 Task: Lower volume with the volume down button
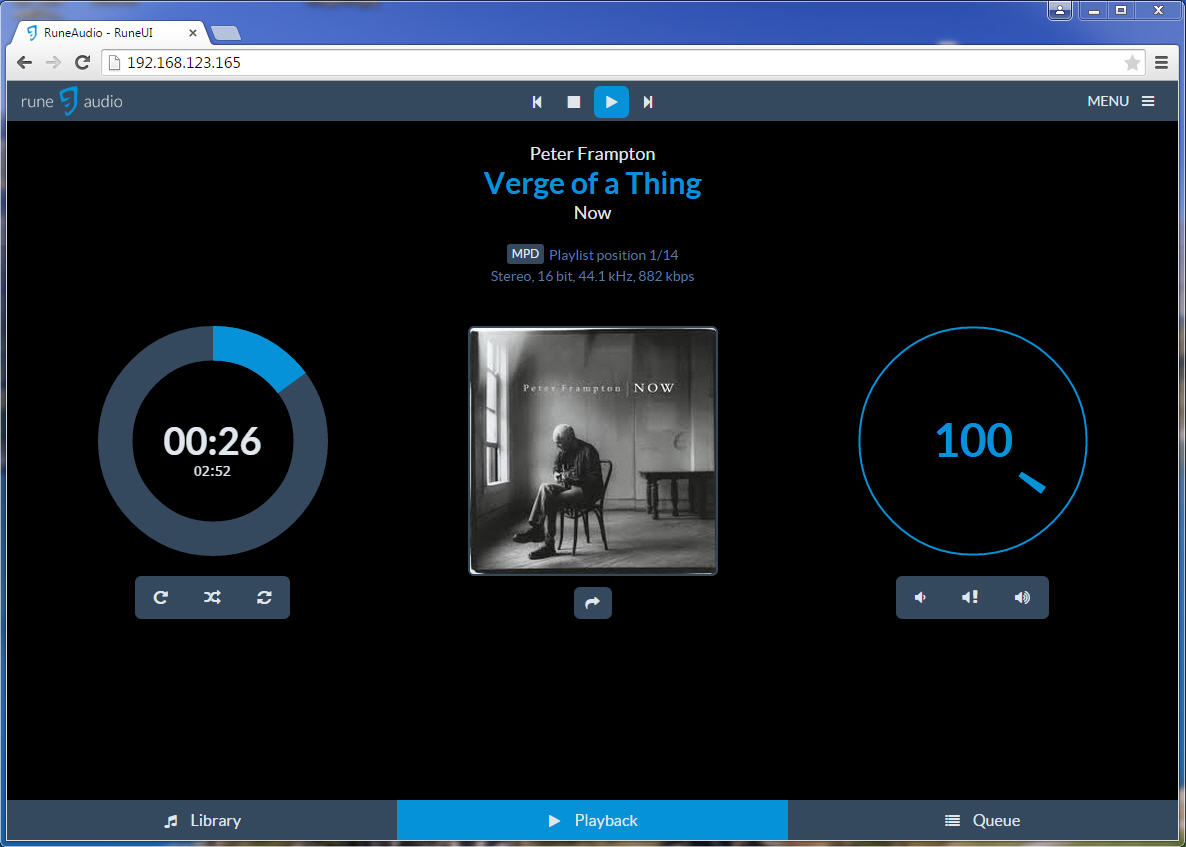(x=921, y=597)
